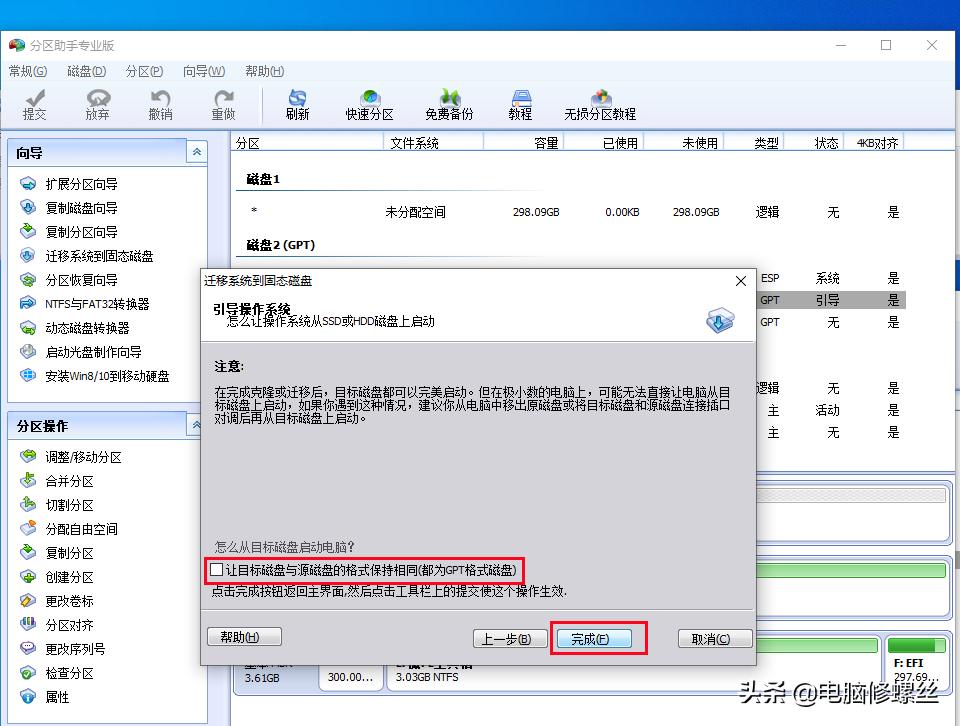Open the 磁盘(D) menu

tap(86, 71)
